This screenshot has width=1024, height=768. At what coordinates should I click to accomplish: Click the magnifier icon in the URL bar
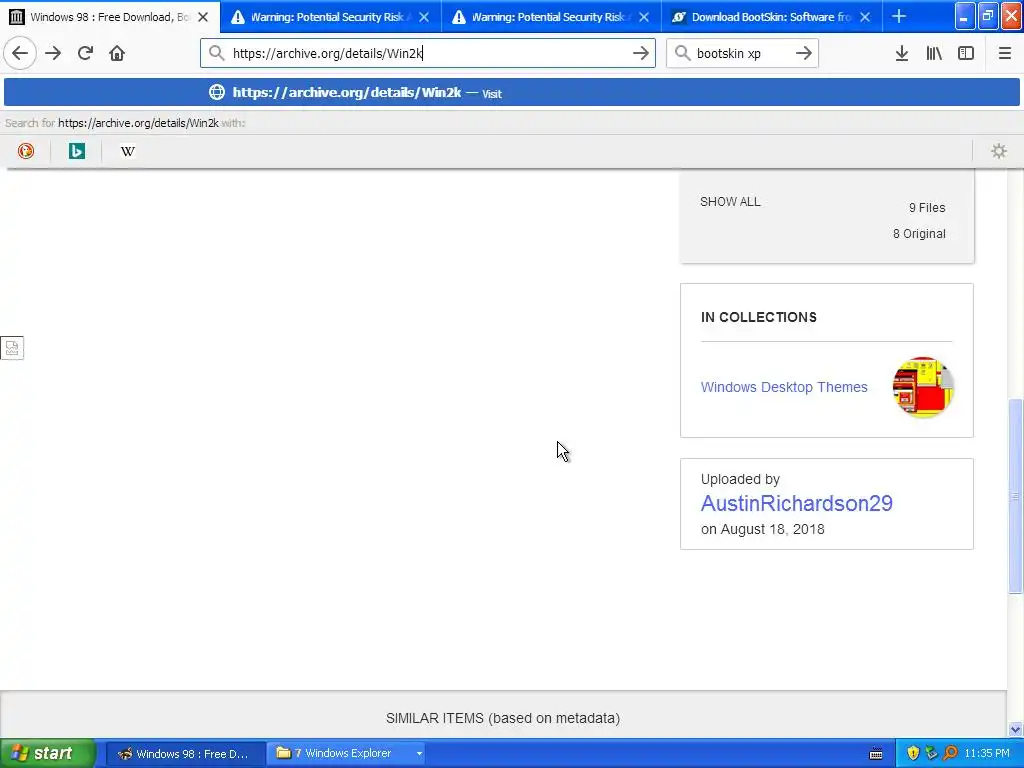point(216,53)
